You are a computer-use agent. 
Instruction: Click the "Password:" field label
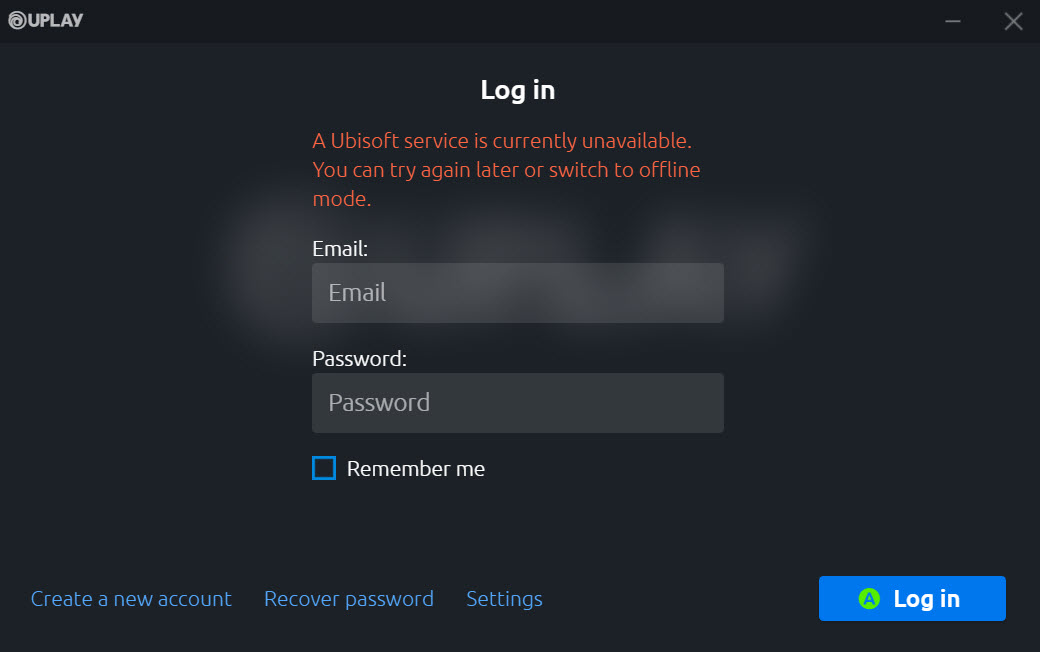[359, 359]
